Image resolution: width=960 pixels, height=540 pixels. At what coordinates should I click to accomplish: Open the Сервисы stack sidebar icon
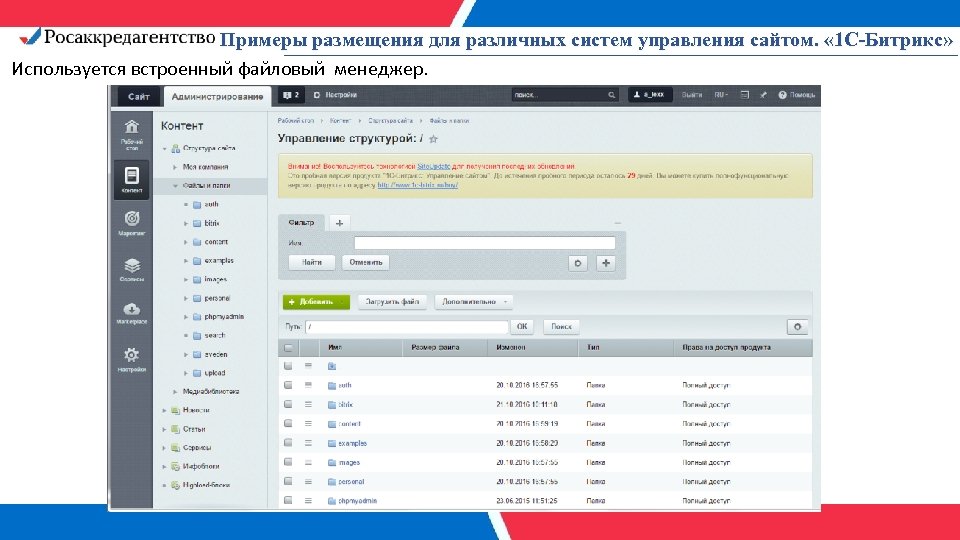point(132,269)
